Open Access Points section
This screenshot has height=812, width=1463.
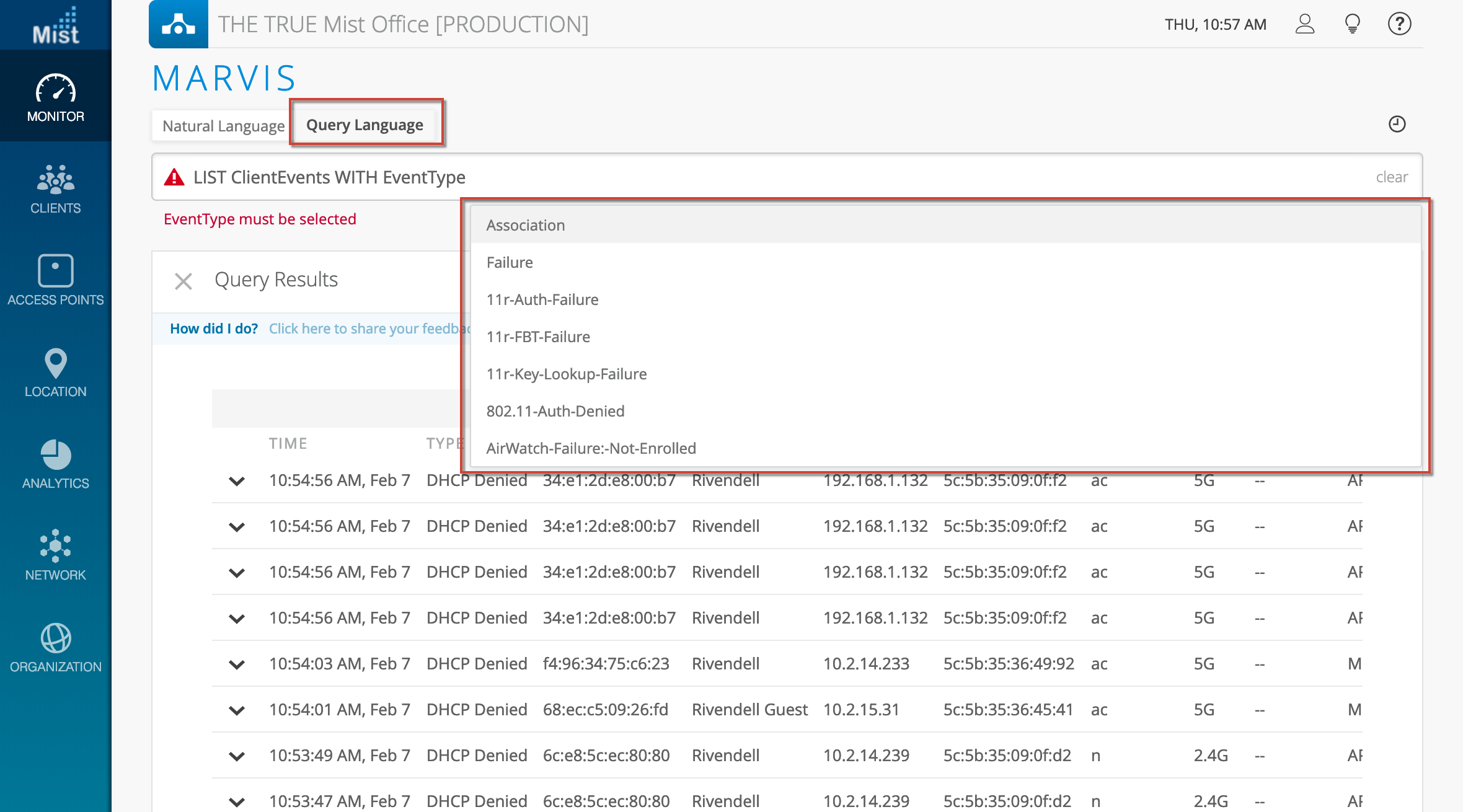point(56,280)
